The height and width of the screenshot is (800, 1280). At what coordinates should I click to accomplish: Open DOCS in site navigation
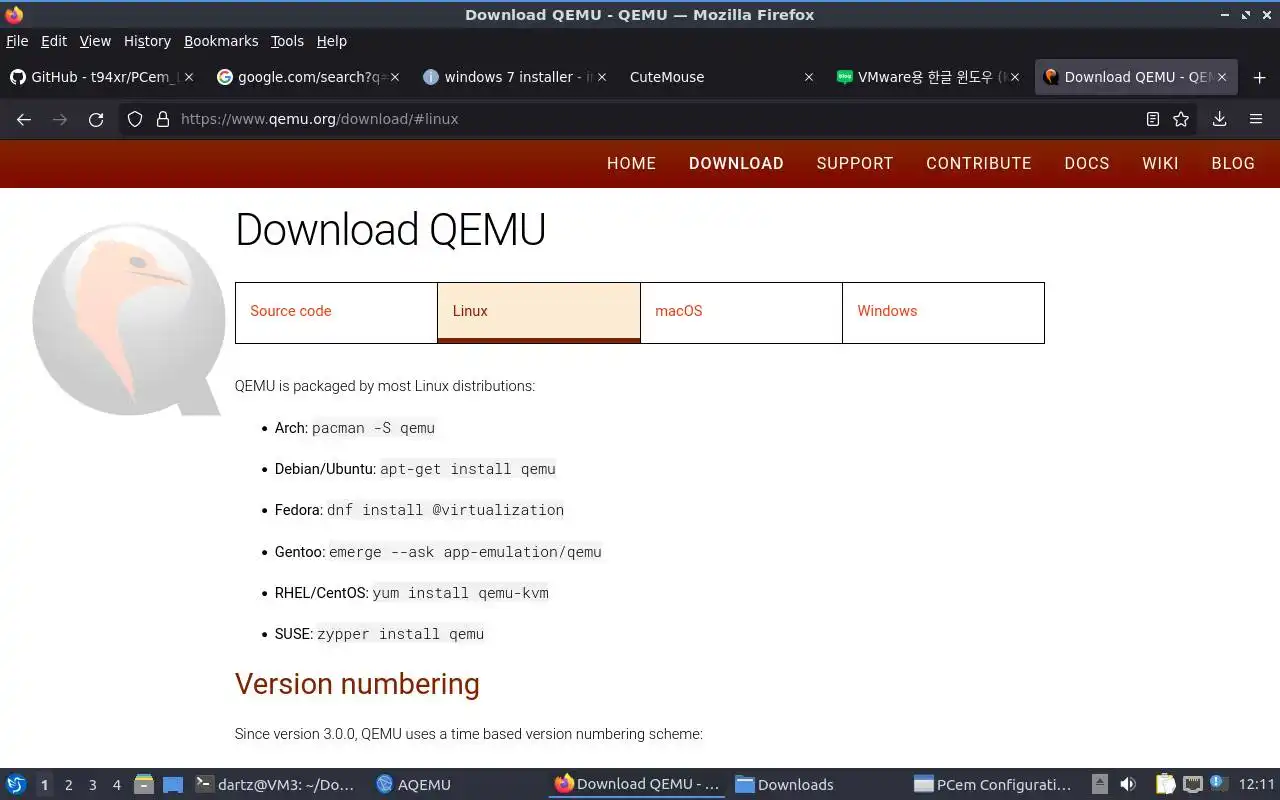(1087, 163)
